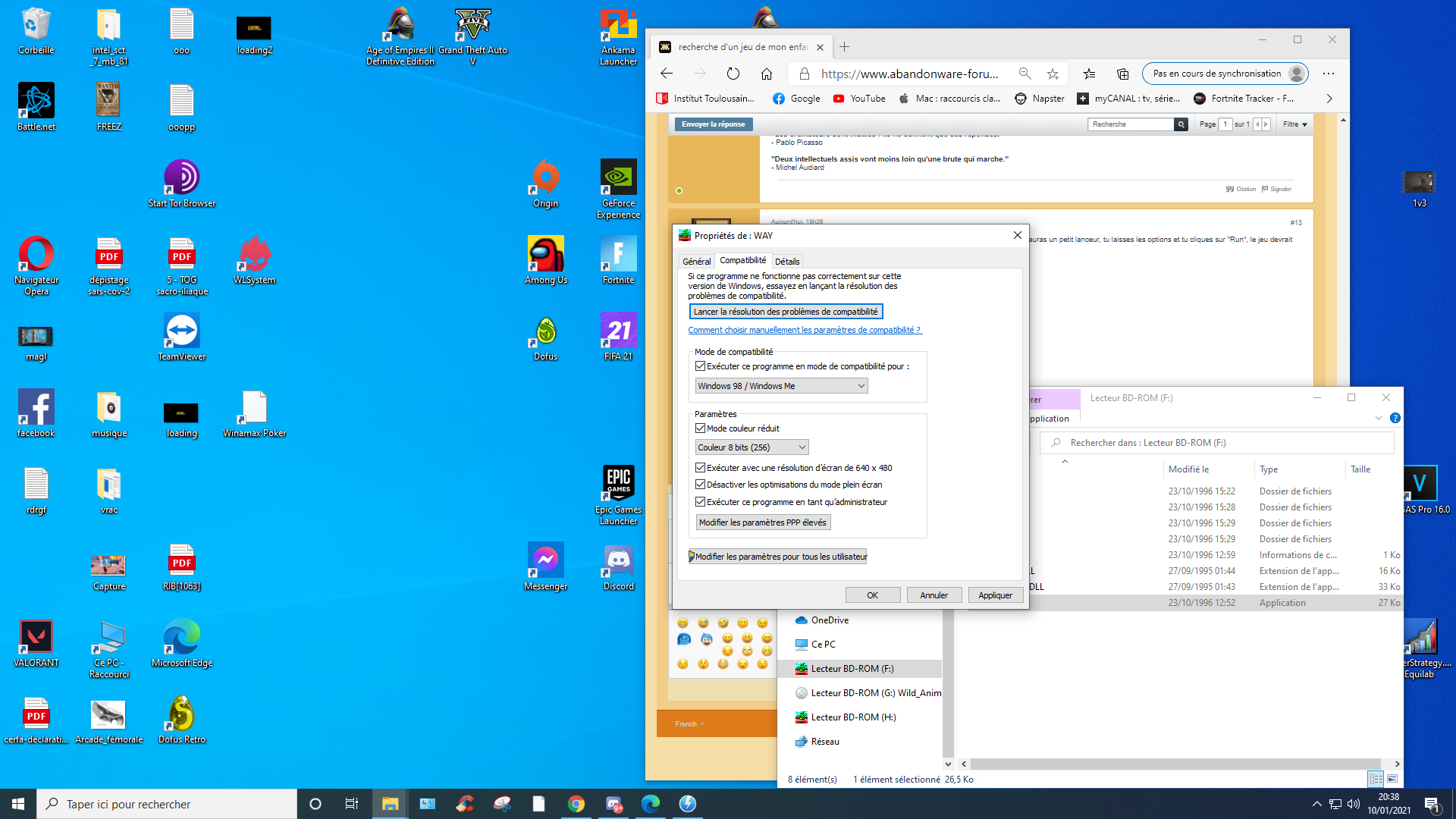Open the browser Collections icon
1456x819 pixels.
coord(1123,74)
